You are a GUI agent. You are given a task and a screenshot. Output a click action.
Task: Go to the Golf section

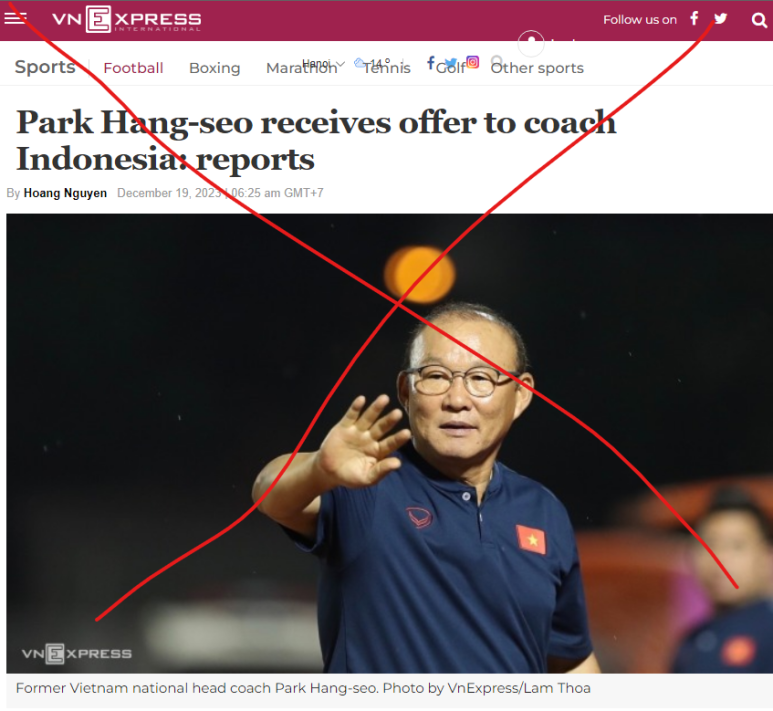point(451,68)
